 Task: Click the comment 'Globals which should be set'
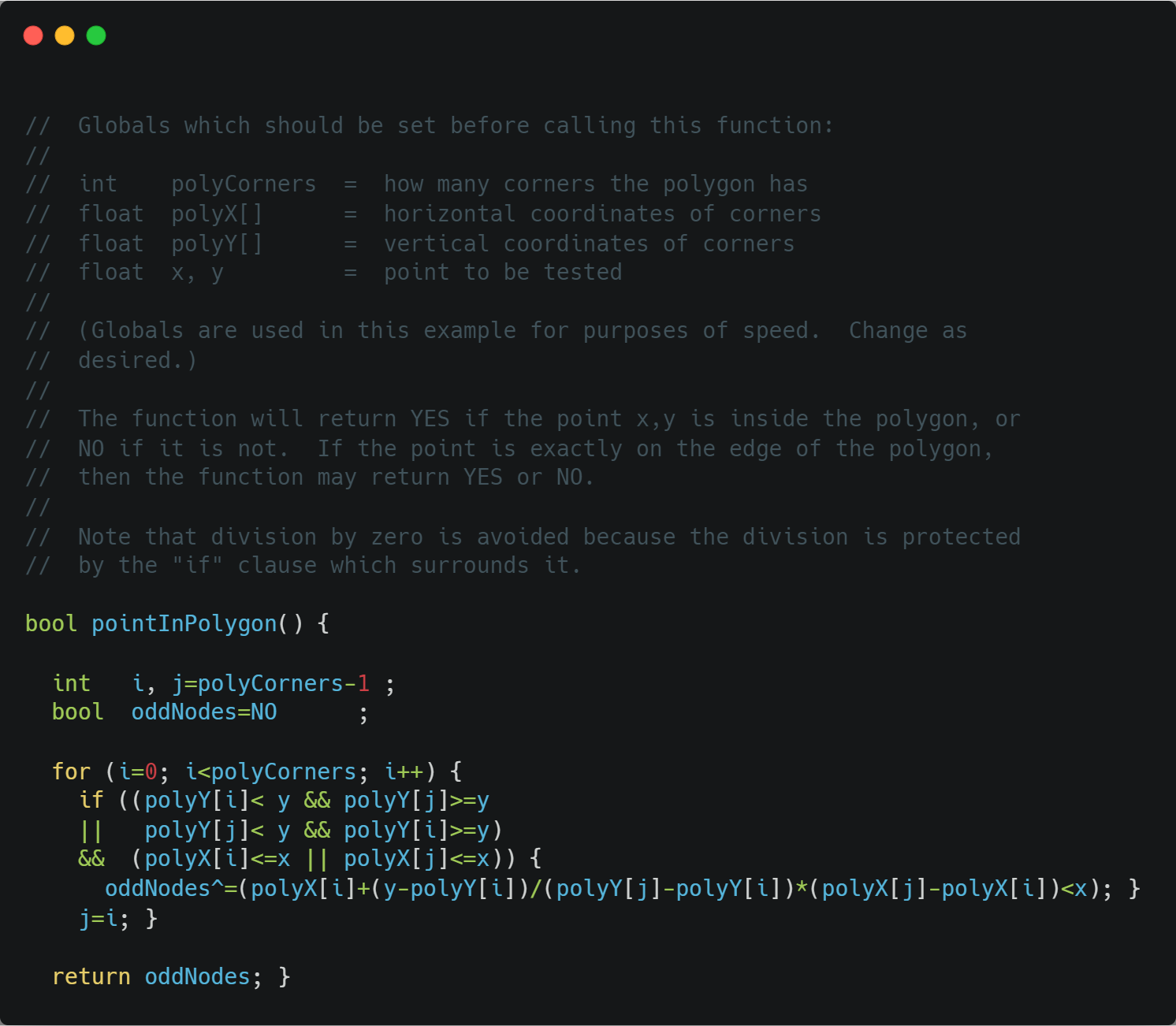[x=257, y=126]
